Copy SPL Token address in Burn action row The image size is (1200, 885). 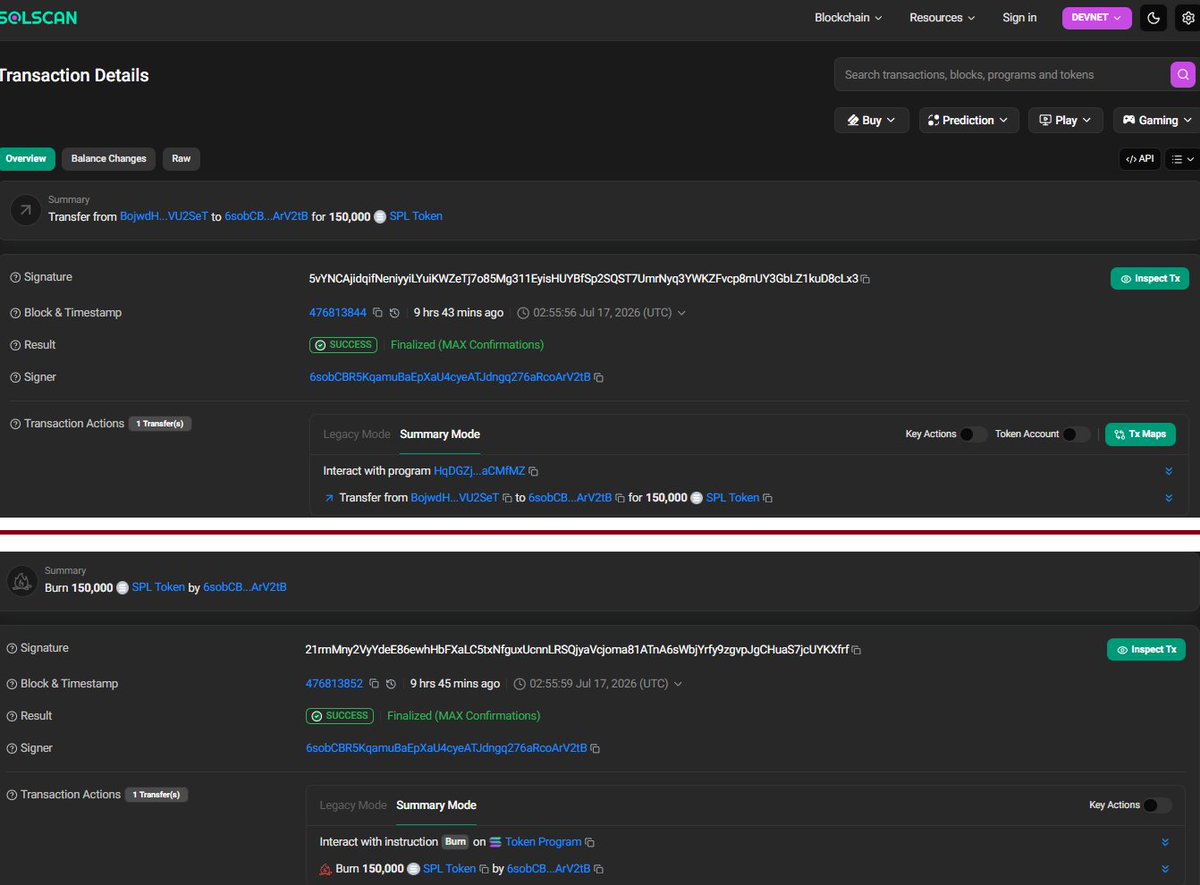coord(484,870)
